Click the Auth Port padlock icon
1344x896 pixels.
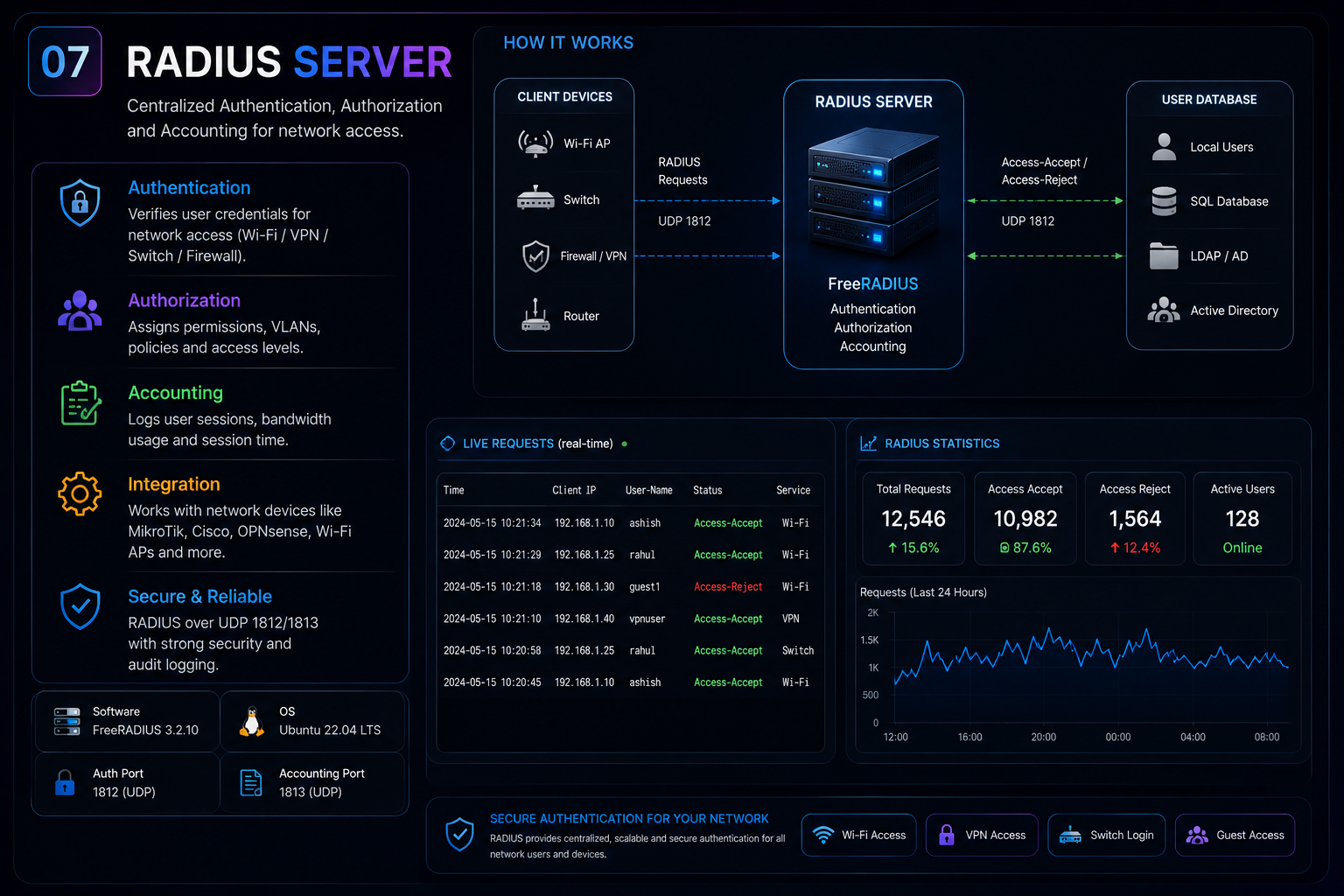(x=65, y=782)
